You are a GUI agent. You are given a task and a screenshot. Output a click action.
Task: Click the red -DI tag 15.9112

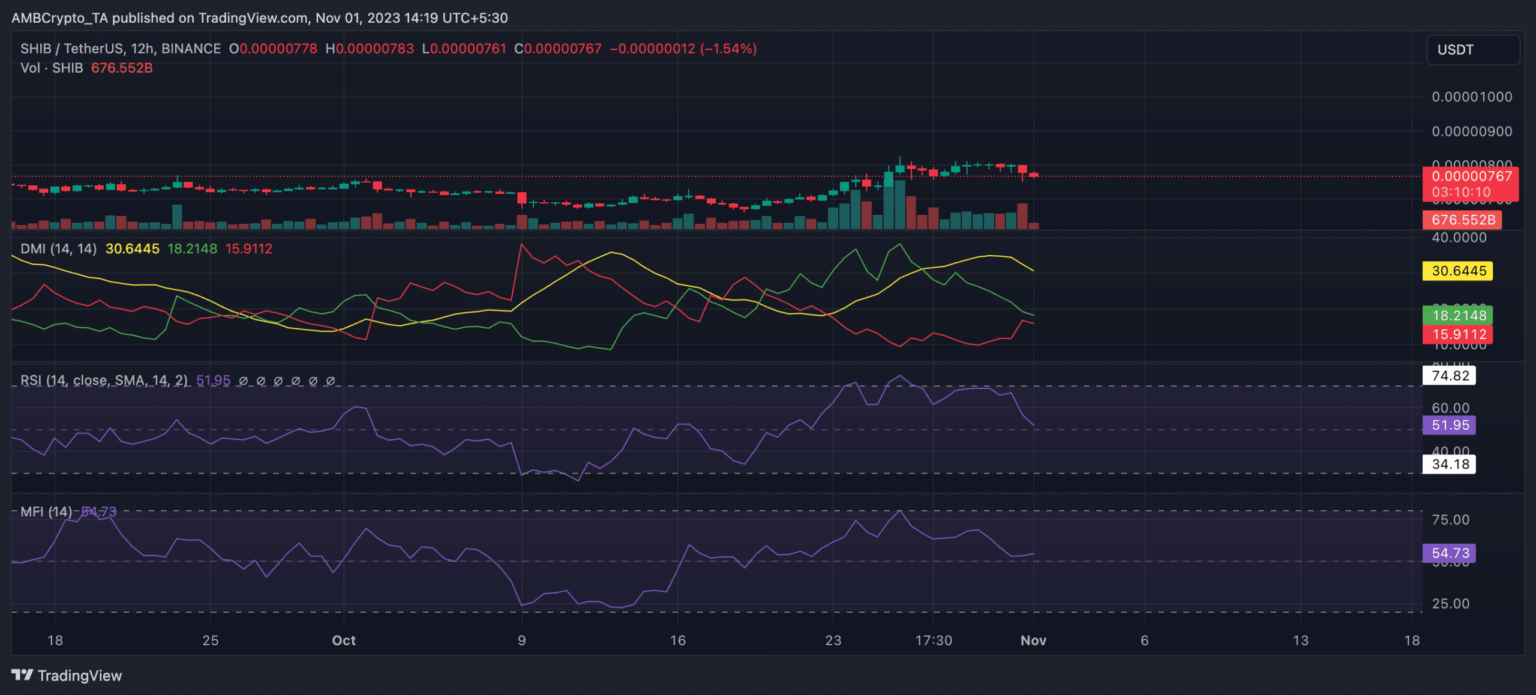pyautogui.click(x=1458, y=334)
